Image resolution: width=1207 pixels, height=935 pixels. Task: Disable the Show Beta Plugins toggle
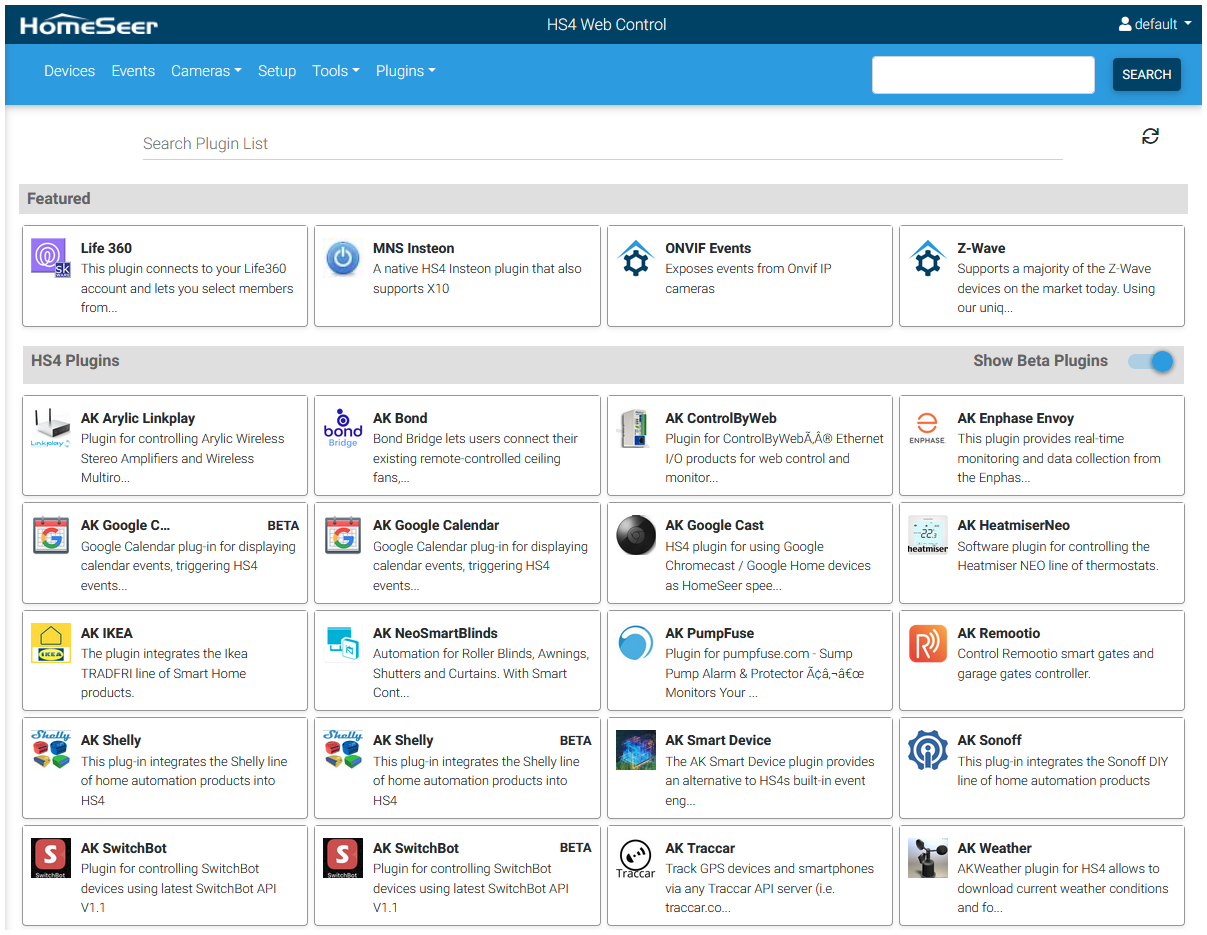pos(1150,361)
